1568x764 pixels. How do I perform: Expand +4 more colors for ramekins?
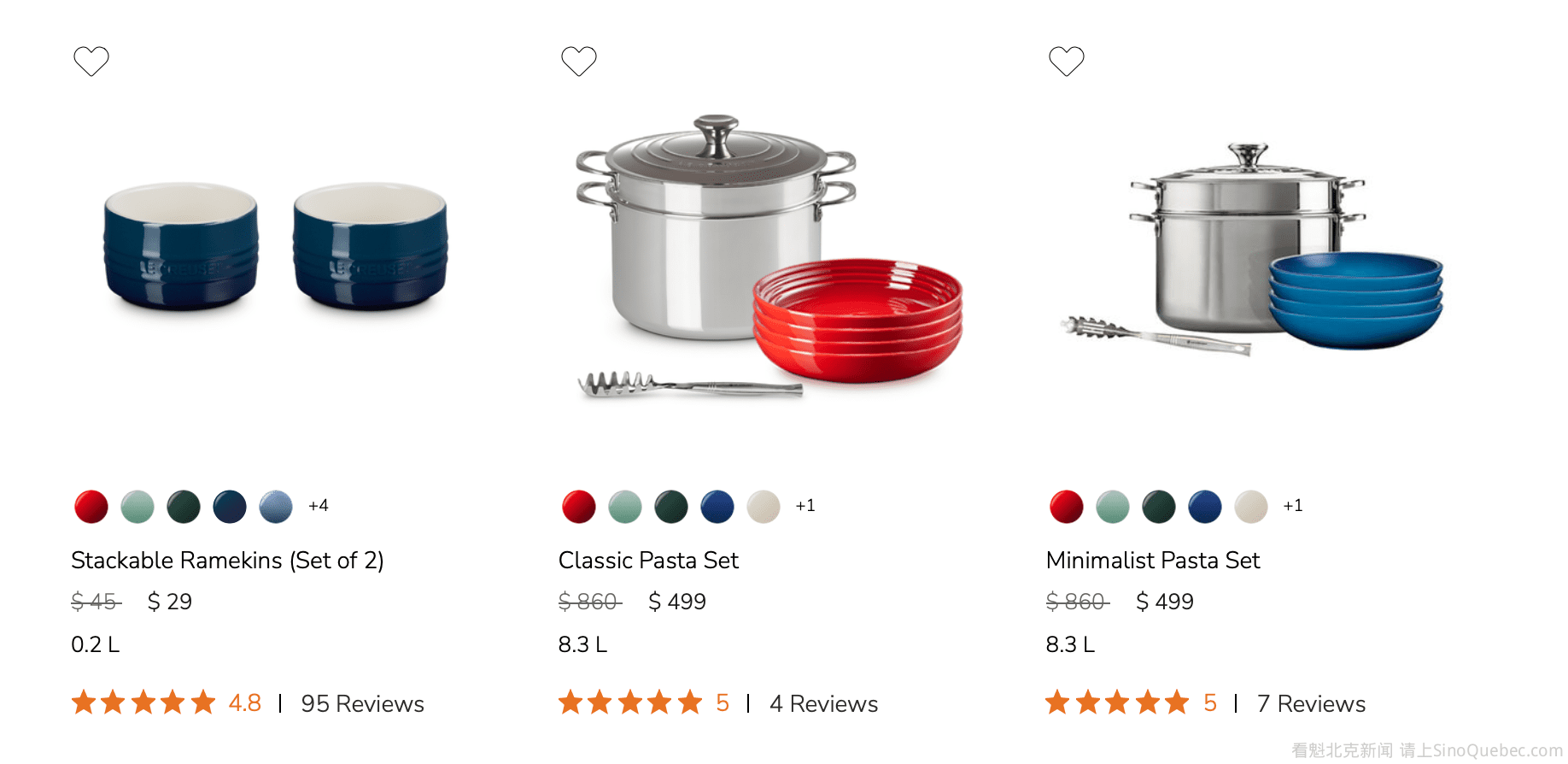coord(319,506)
